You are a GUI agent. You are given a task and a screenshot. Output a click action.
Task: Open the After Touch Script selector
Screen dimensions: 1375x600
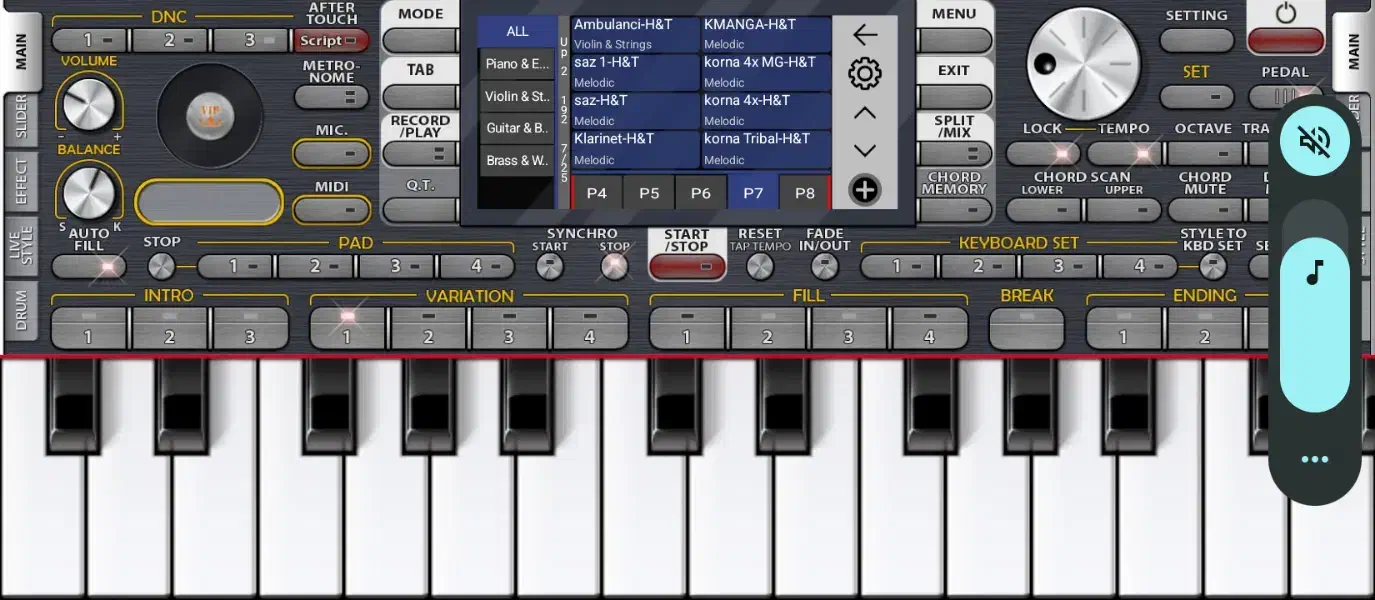point(331,41)
